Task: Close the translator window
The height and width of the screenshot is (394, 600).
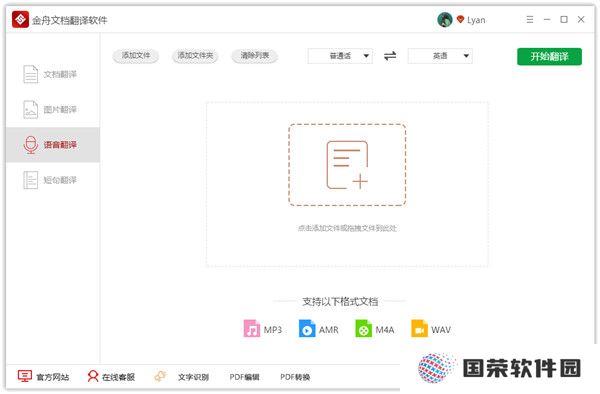Action: tap(581, 20)
